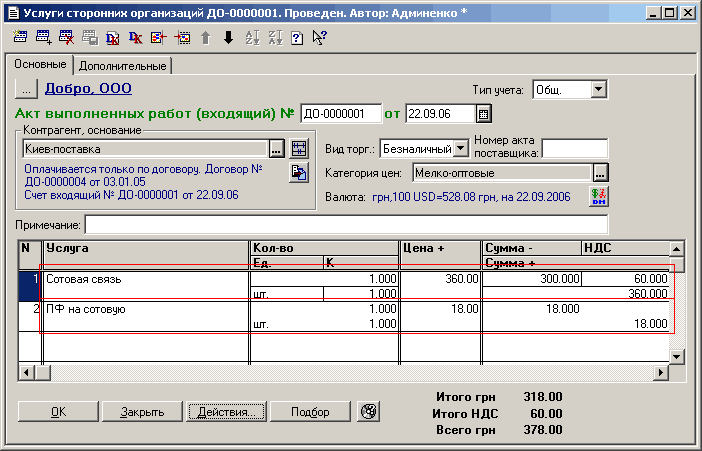
Task: Click the table icon beside Киев-поставка field
Action: (299, 149)
